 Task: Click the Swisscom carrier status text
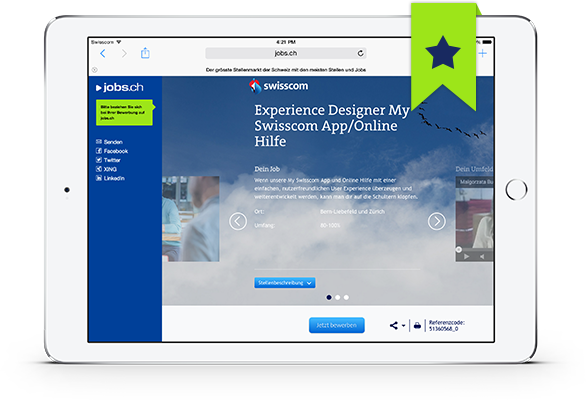tap(102, 42)
